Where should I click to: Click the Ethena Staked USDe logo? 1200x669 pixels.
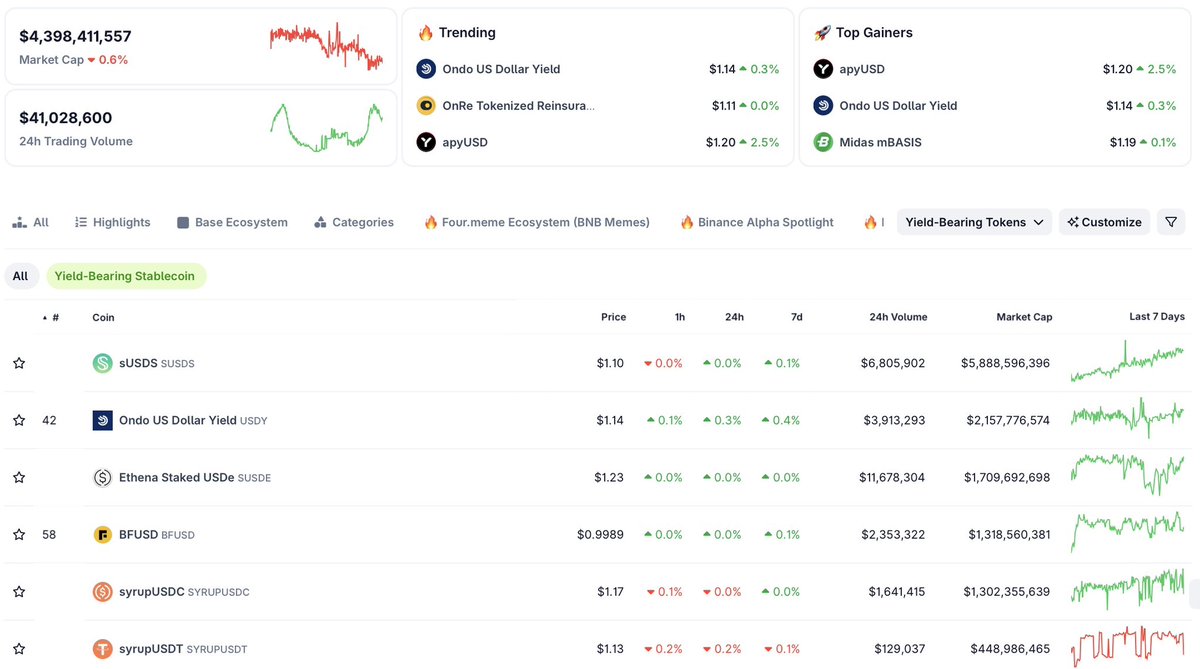click(x=102, y=478)
